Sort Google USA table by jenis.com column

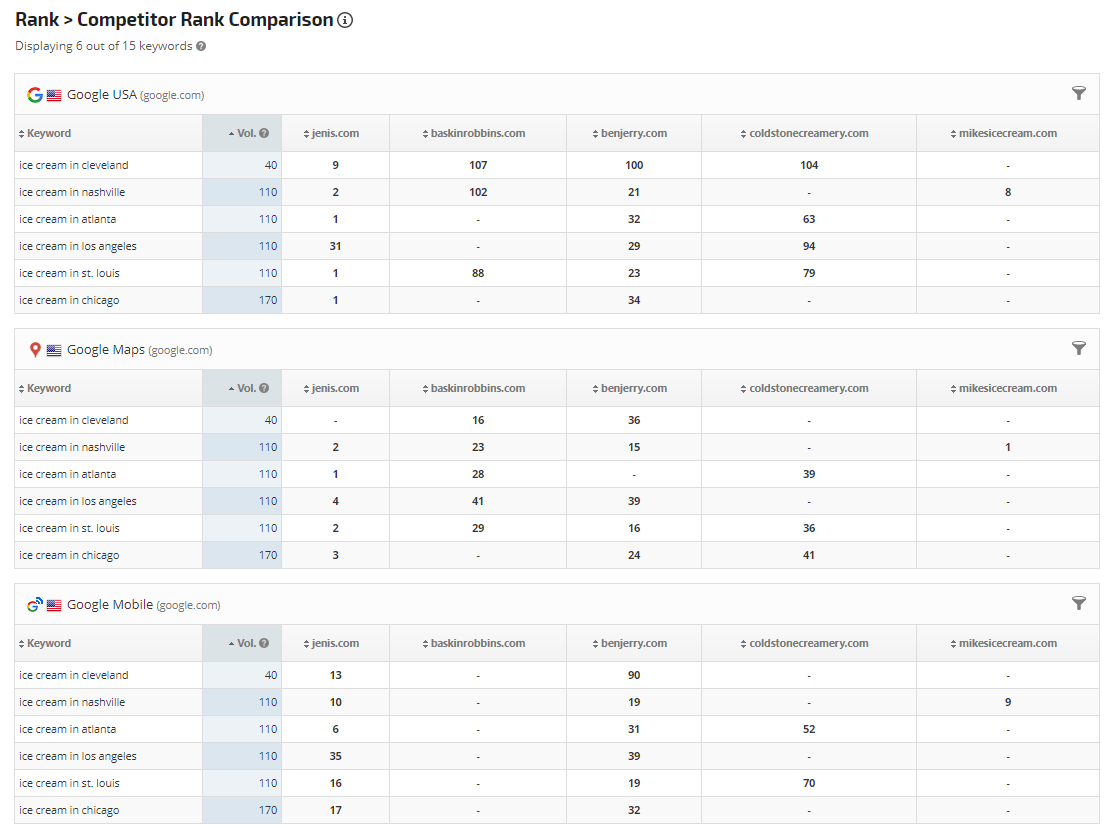pyautogui.click(x=335, y=134)
